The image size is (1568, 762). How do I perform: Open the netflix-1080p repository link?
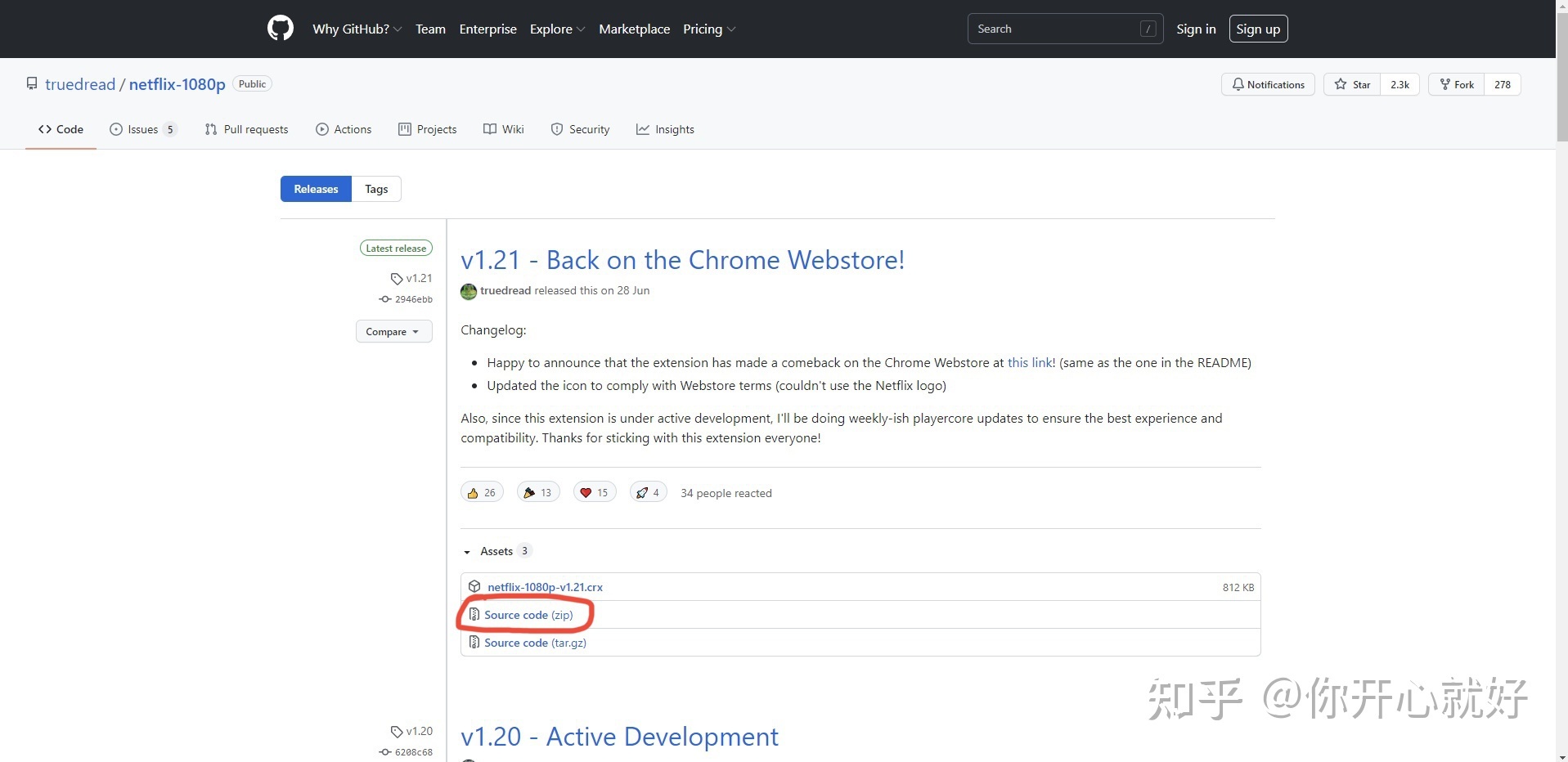point(177,84)
